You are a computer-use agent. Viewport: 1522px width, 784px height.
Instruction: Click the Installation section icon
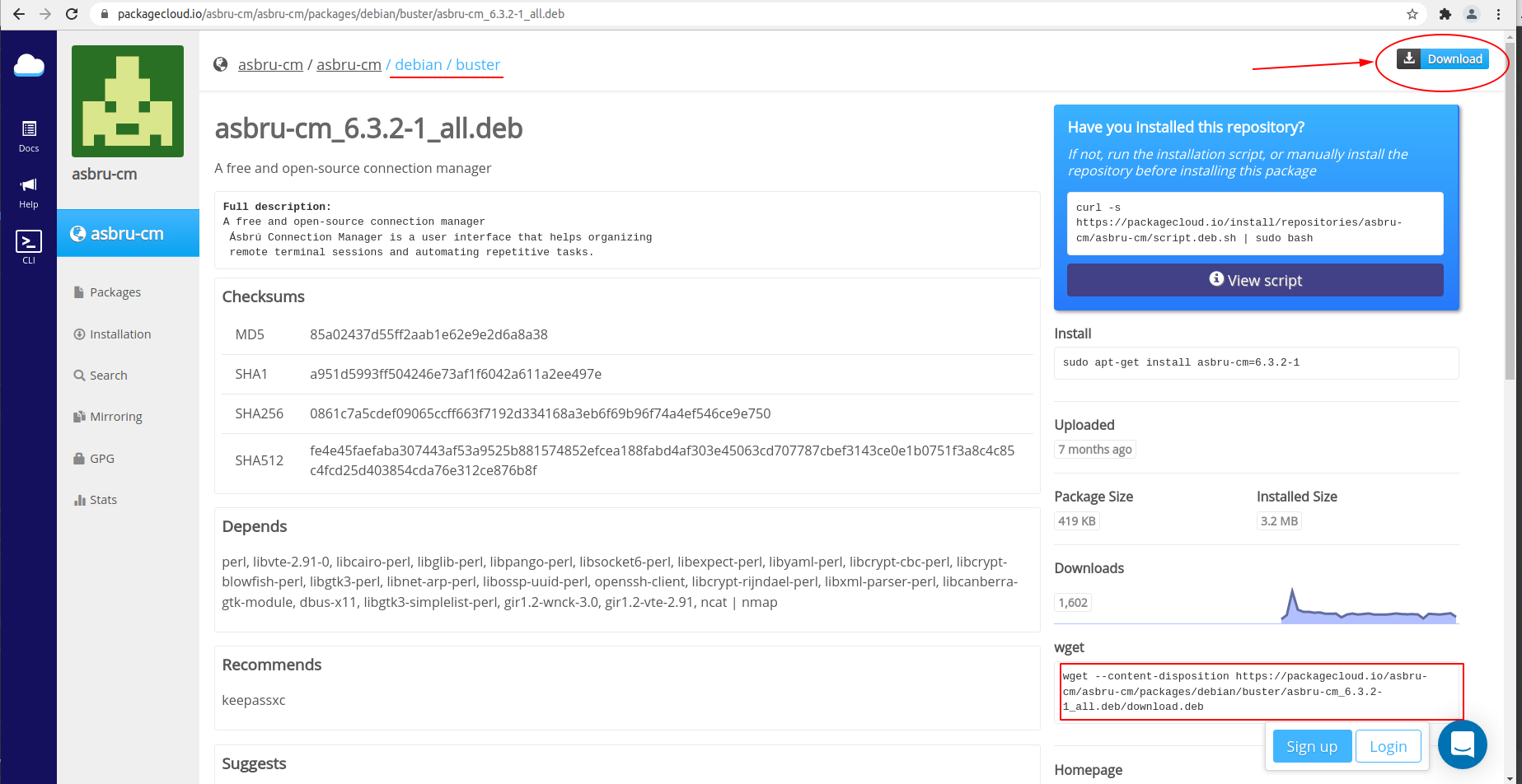click(x=78, y=334)
